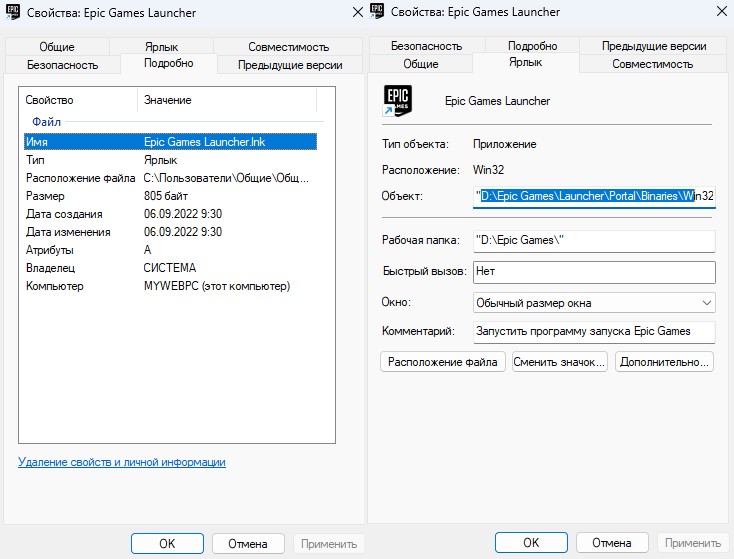
Task: Click the Epic Games icon in the right window title bar
Action: click(x=377, y=11)
